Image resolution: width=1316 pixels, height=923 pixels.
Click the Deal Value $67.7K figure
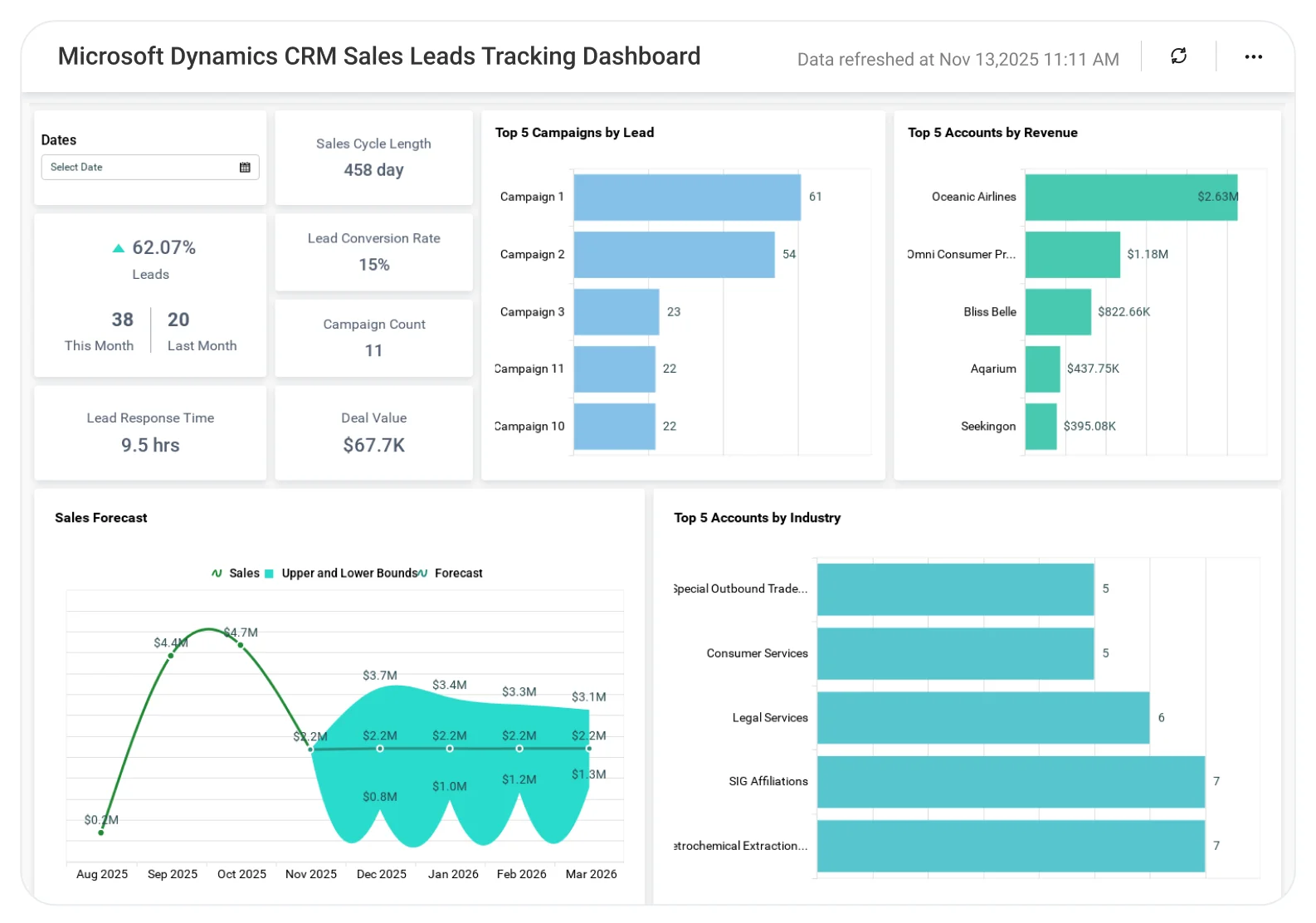(x=374, y=446)
